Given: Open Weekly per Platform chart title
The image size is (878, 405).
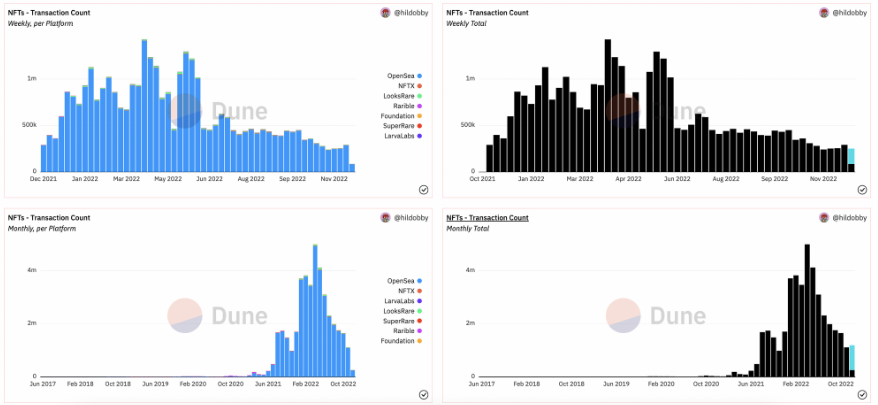Looking at the screenshot, I should (49, 12).
